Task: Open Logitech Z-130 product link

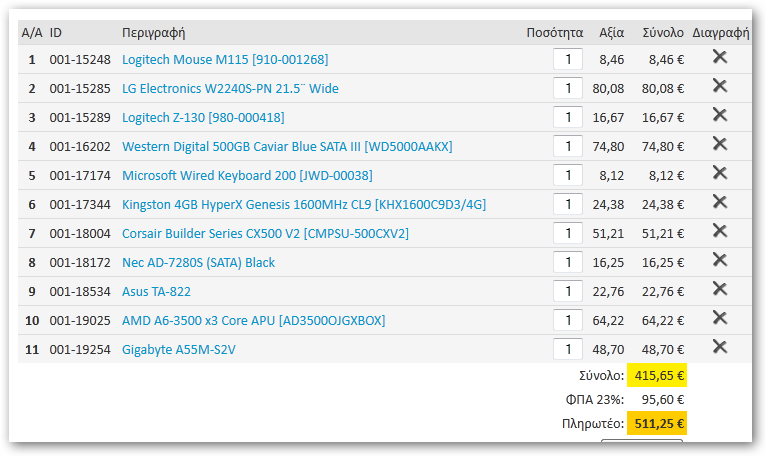Action: [203, 117]
